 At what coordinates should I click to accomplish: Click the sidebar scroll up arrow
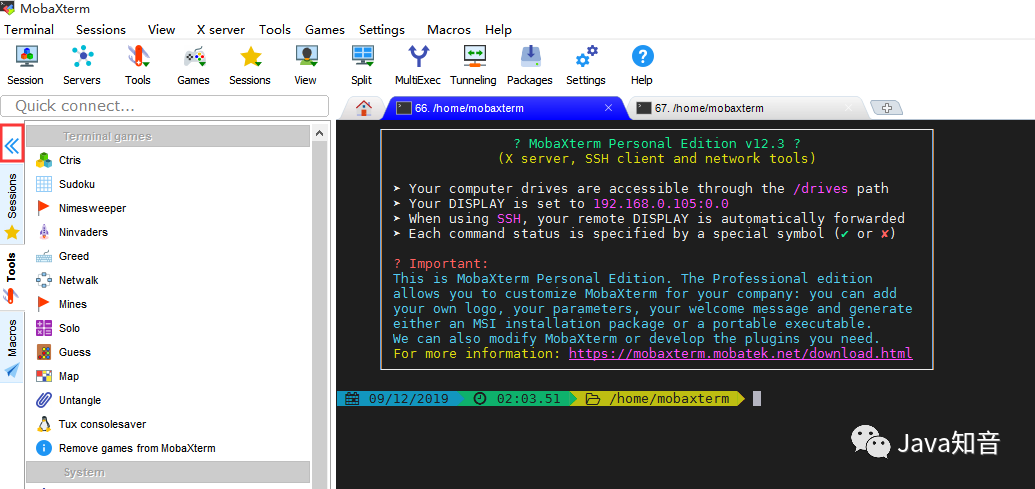[x=320, y=133]
